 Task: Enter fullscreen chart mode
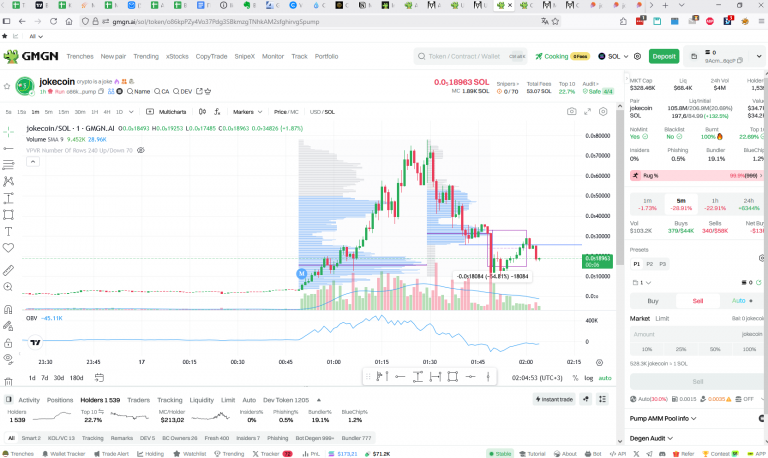[587, 112]
